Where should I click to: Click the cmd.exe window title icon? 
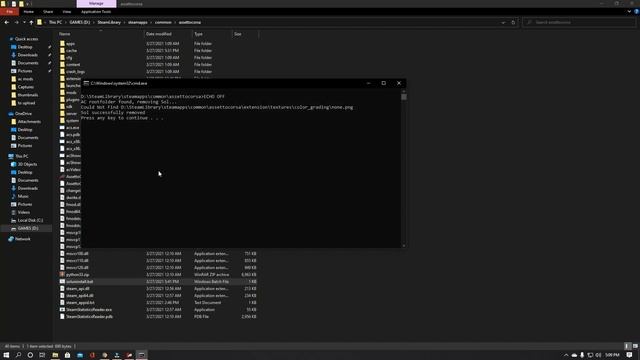click(86, 83)
